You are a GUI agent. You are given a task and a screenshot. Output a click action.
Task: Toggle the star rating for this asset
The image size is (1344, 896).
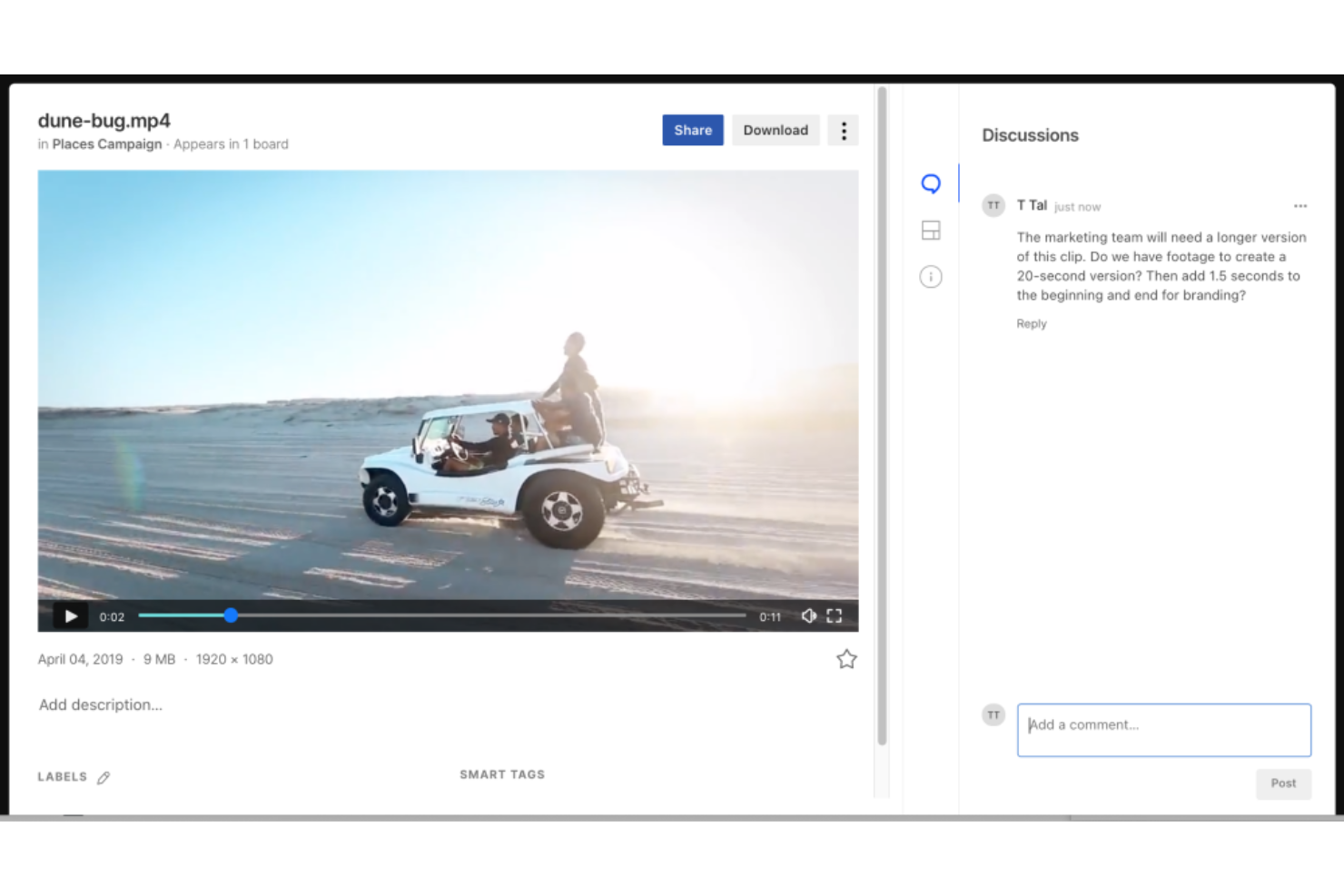845,659
